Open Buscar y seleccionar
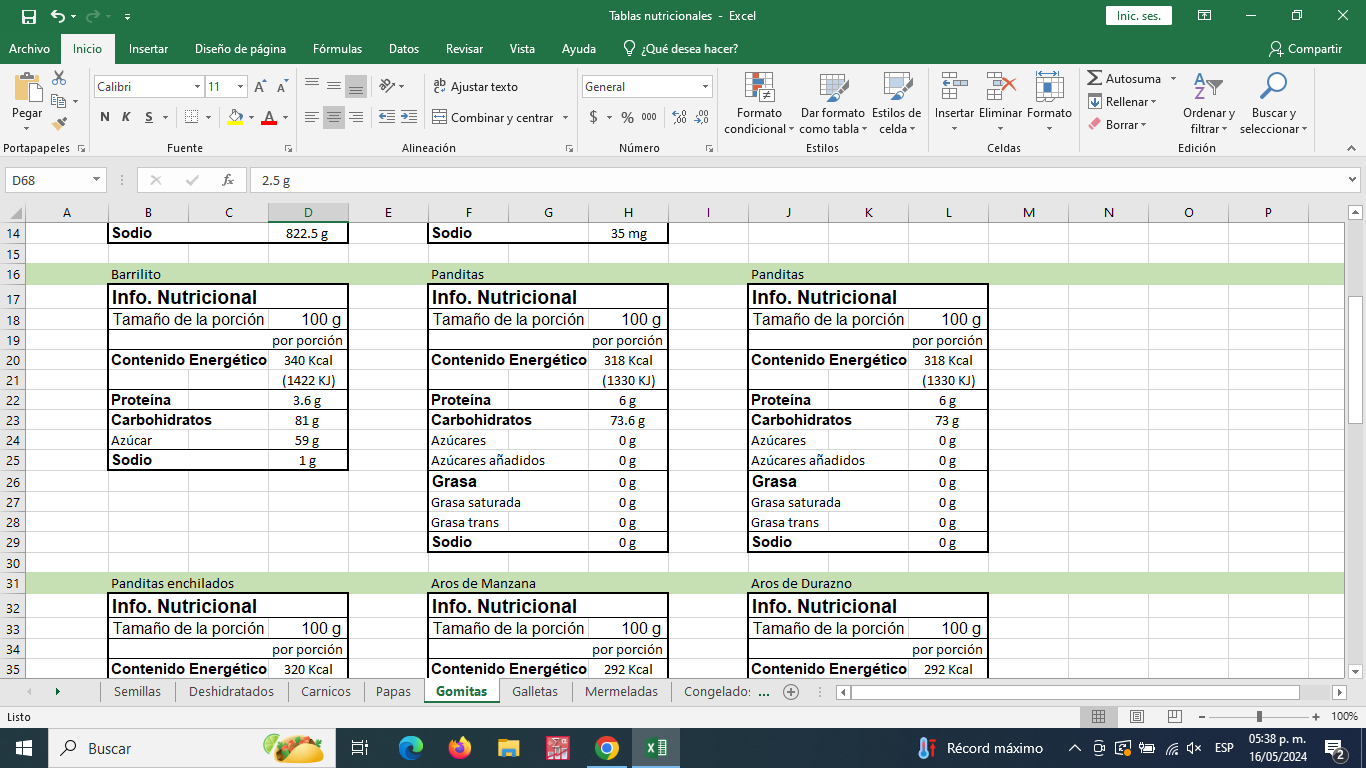 (x=1273, y=103)
